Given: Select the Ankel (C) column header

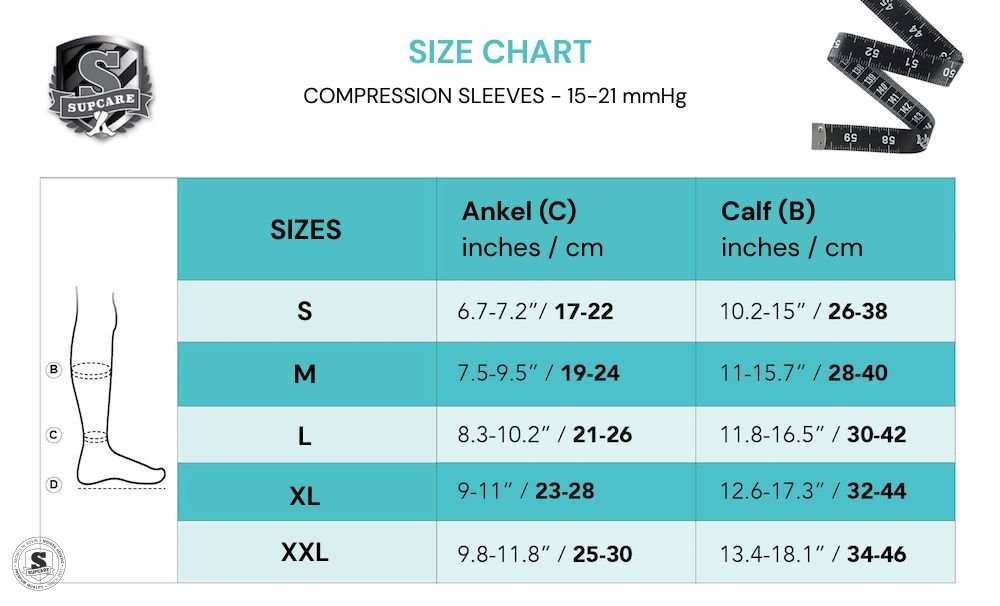Looking at the screenshot, I should tap(532, 229).
